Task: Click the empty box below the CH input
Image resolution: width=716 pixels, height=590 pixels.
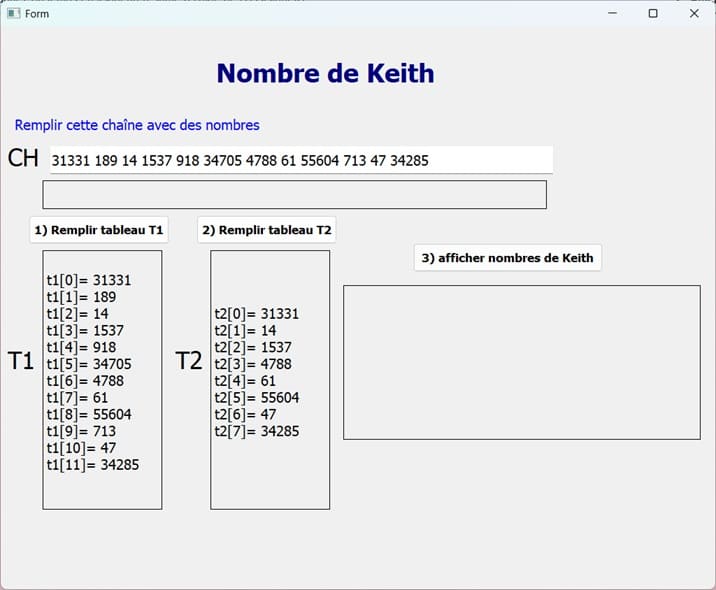Action: click(294, 195)
